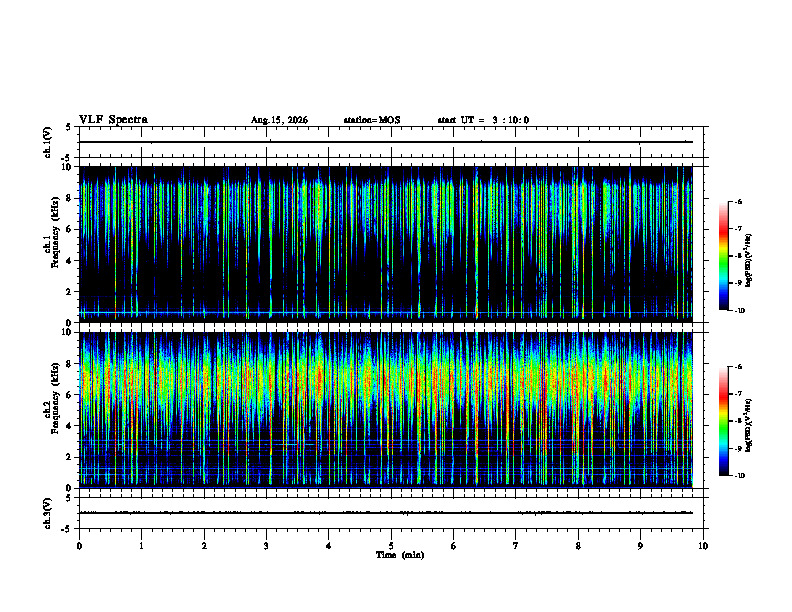This screenshot has width=792, height=612.
Task: Click the ch.3 voltage waveform trace
Action: click(386, 513)
